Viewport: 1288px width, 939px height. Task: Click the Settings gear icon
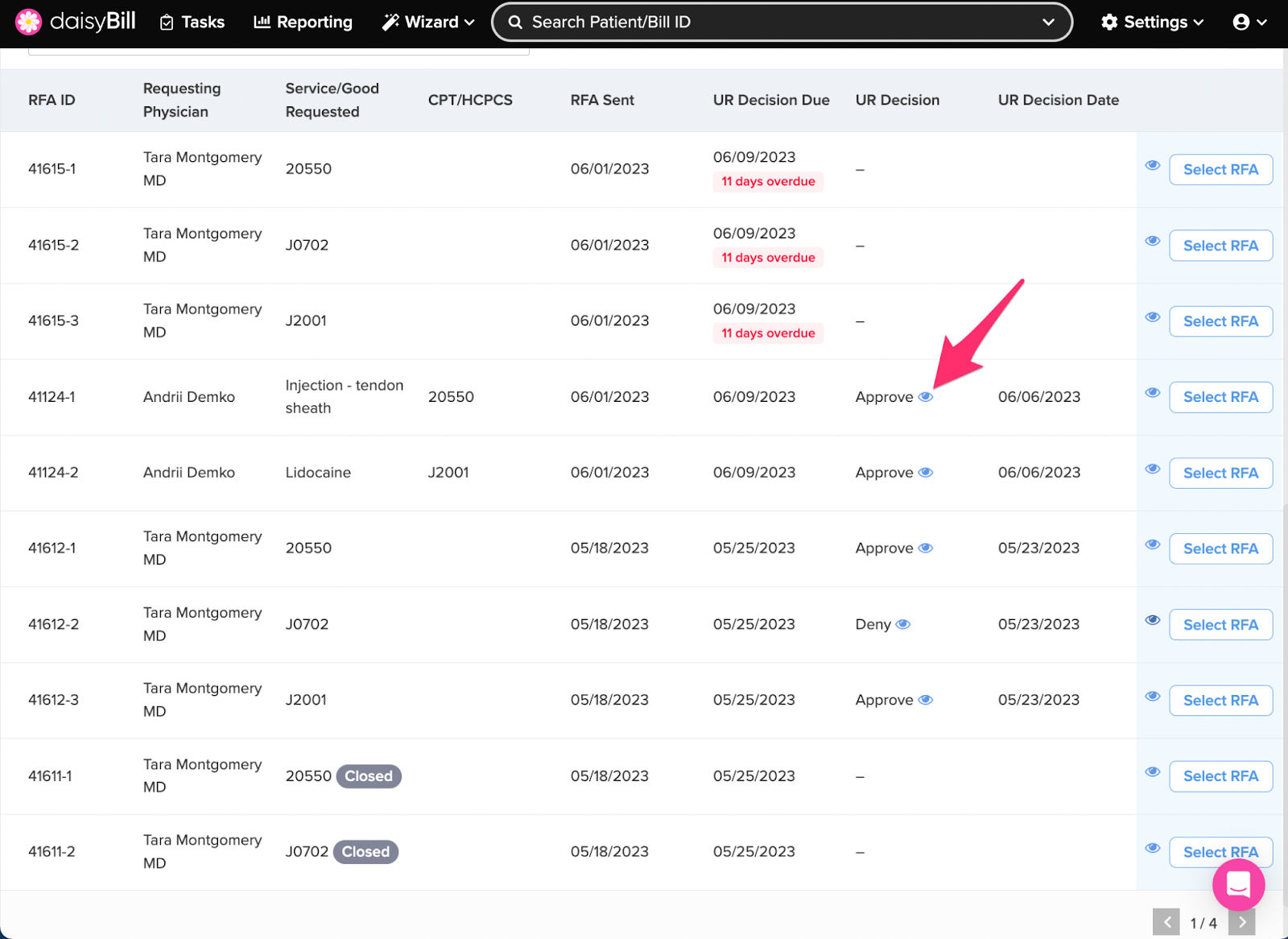tap(1109, 22)
